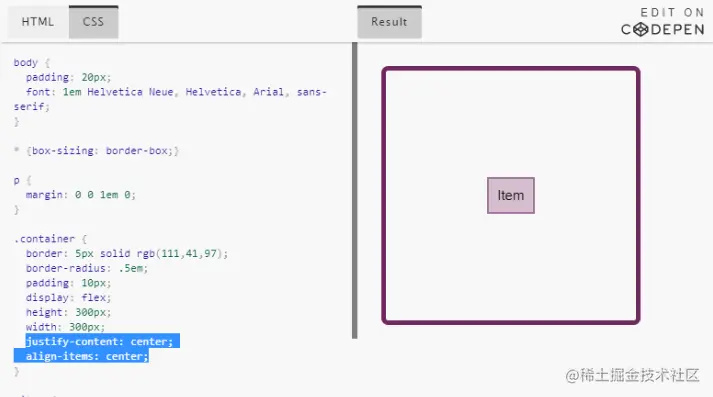
Task: Click the 'display: flex;' line
Action: pos(68,297)
